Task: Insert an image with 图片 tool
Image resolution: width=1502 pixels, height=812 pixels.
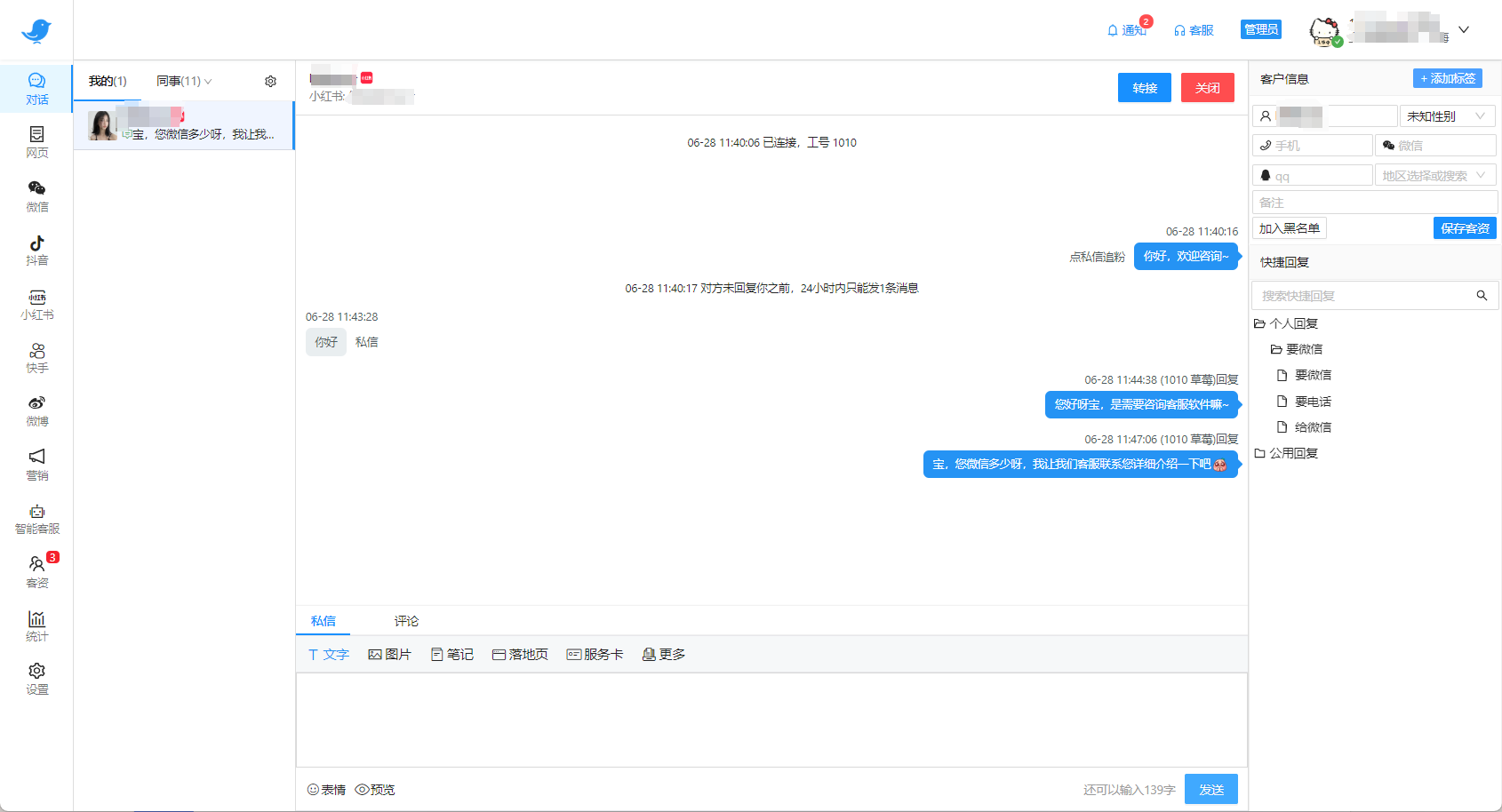Action: coord(388,654)
